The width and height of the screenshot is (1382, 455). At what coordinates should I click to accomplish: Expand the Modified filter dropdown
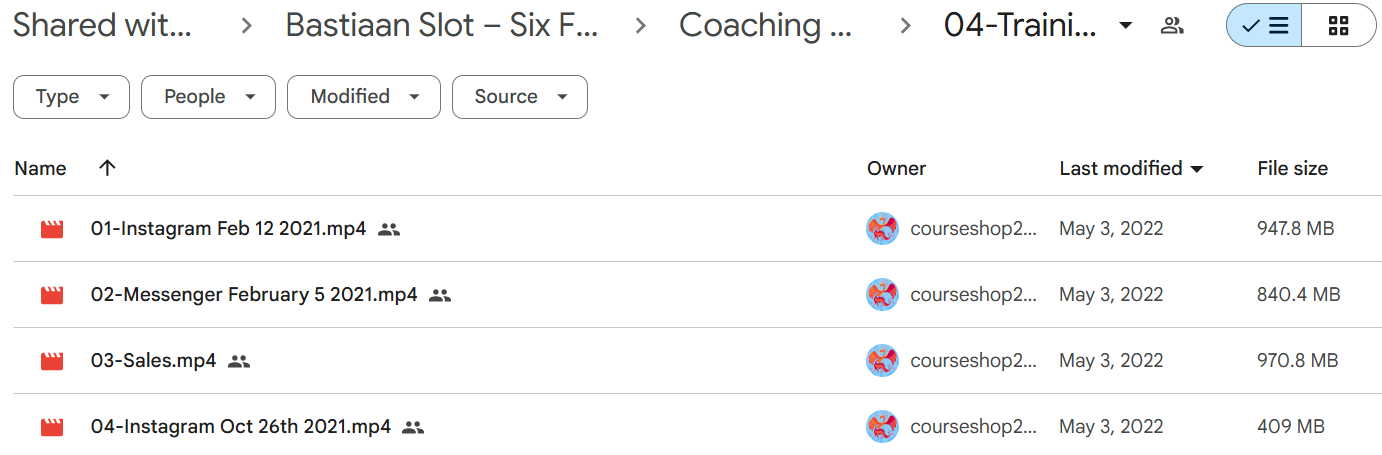[x=364, y=97]
